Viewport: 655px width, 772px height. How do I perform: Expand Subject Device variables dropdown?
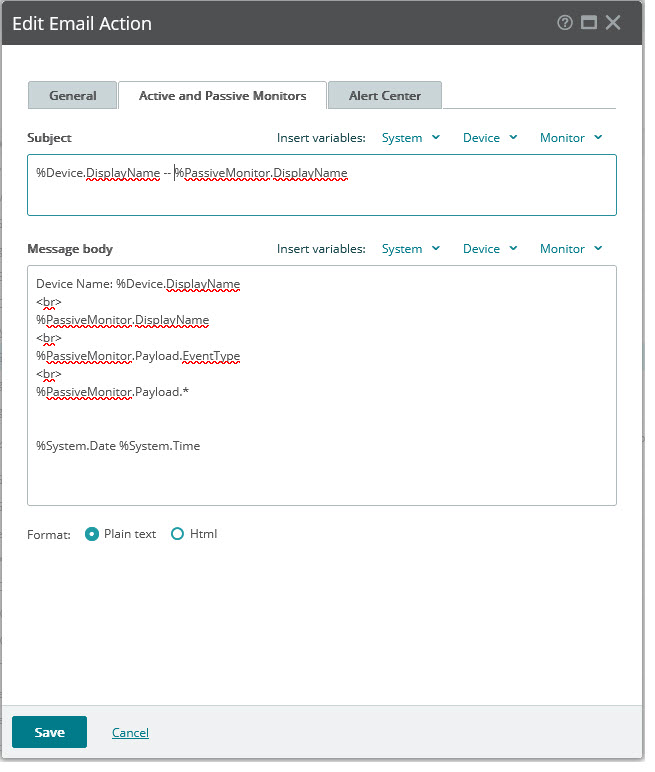[x=490, y=138]
